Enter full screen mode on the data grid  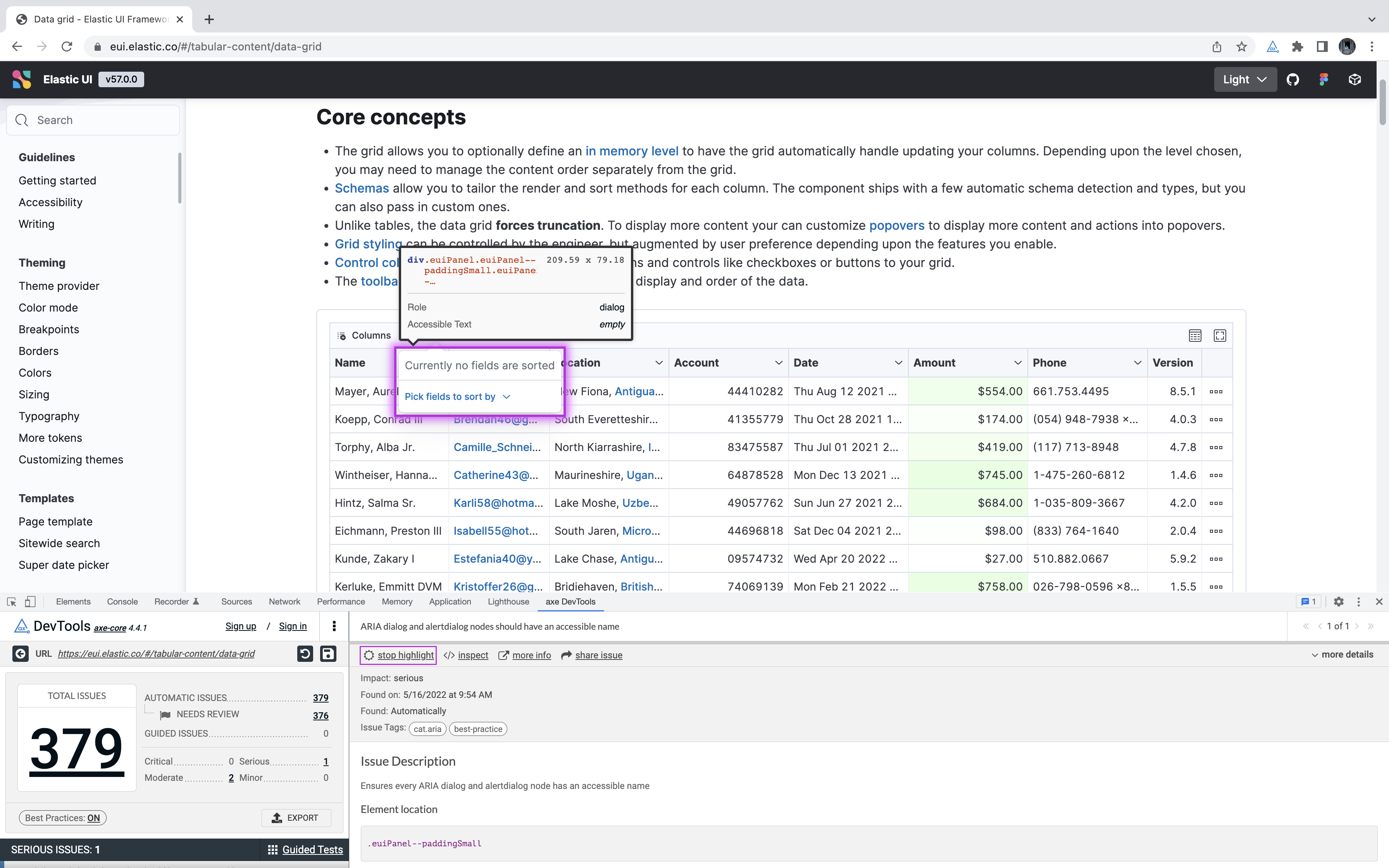(x=1220, y=335)
